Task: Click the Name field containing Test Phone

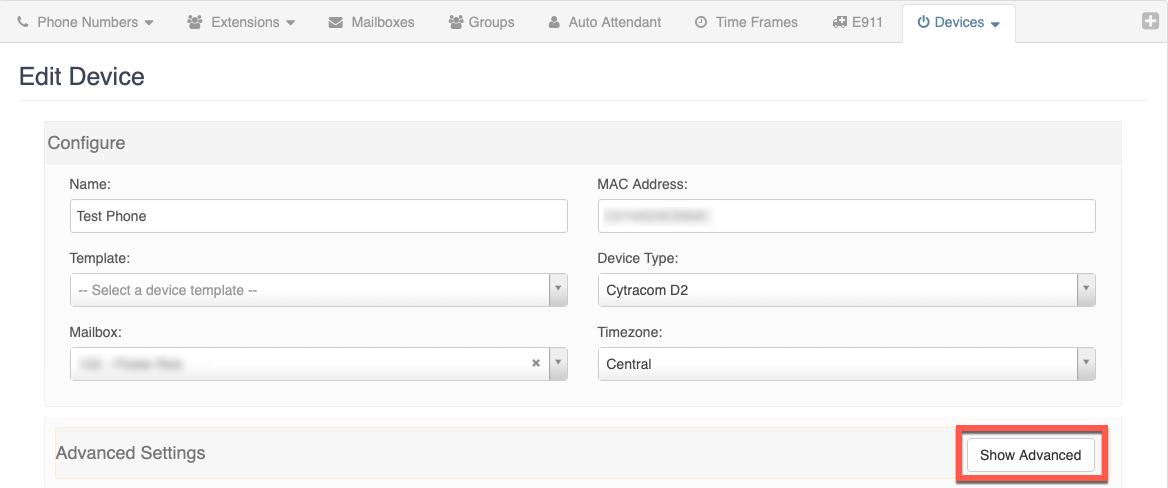Action: point(318,216)
